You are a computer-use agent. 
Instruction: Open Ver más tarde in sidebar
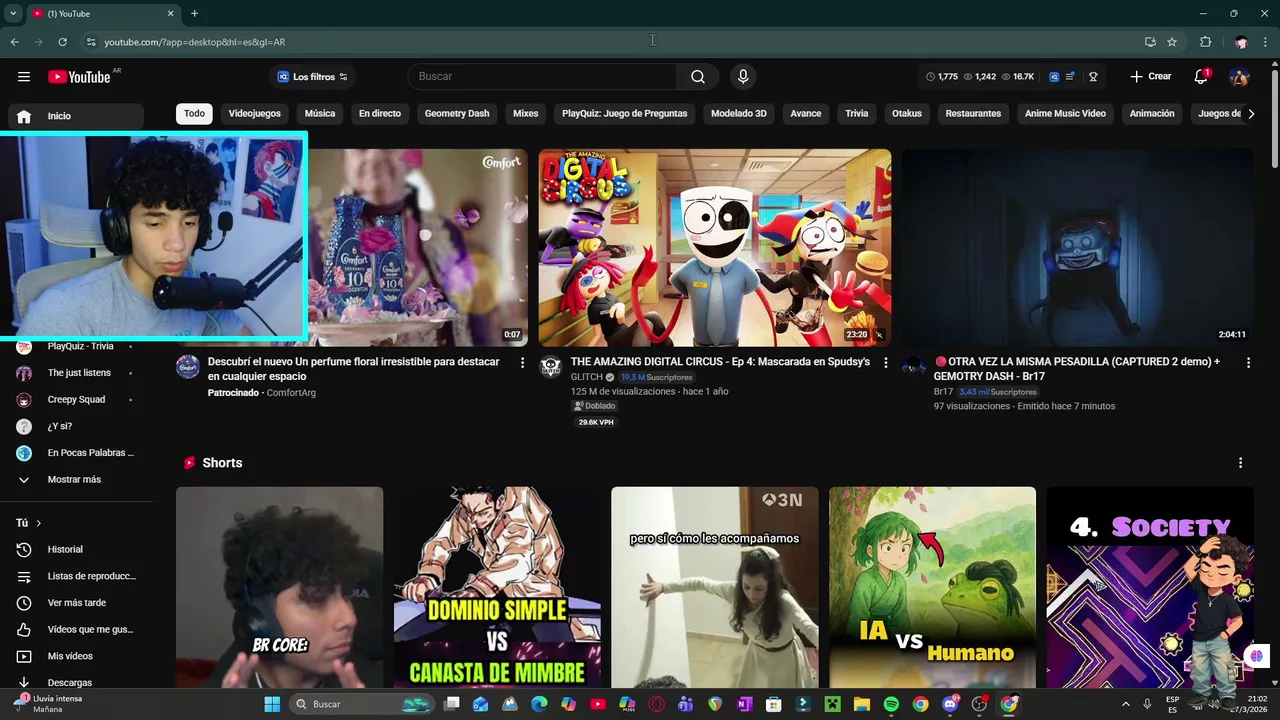click(x=78, y=603)
